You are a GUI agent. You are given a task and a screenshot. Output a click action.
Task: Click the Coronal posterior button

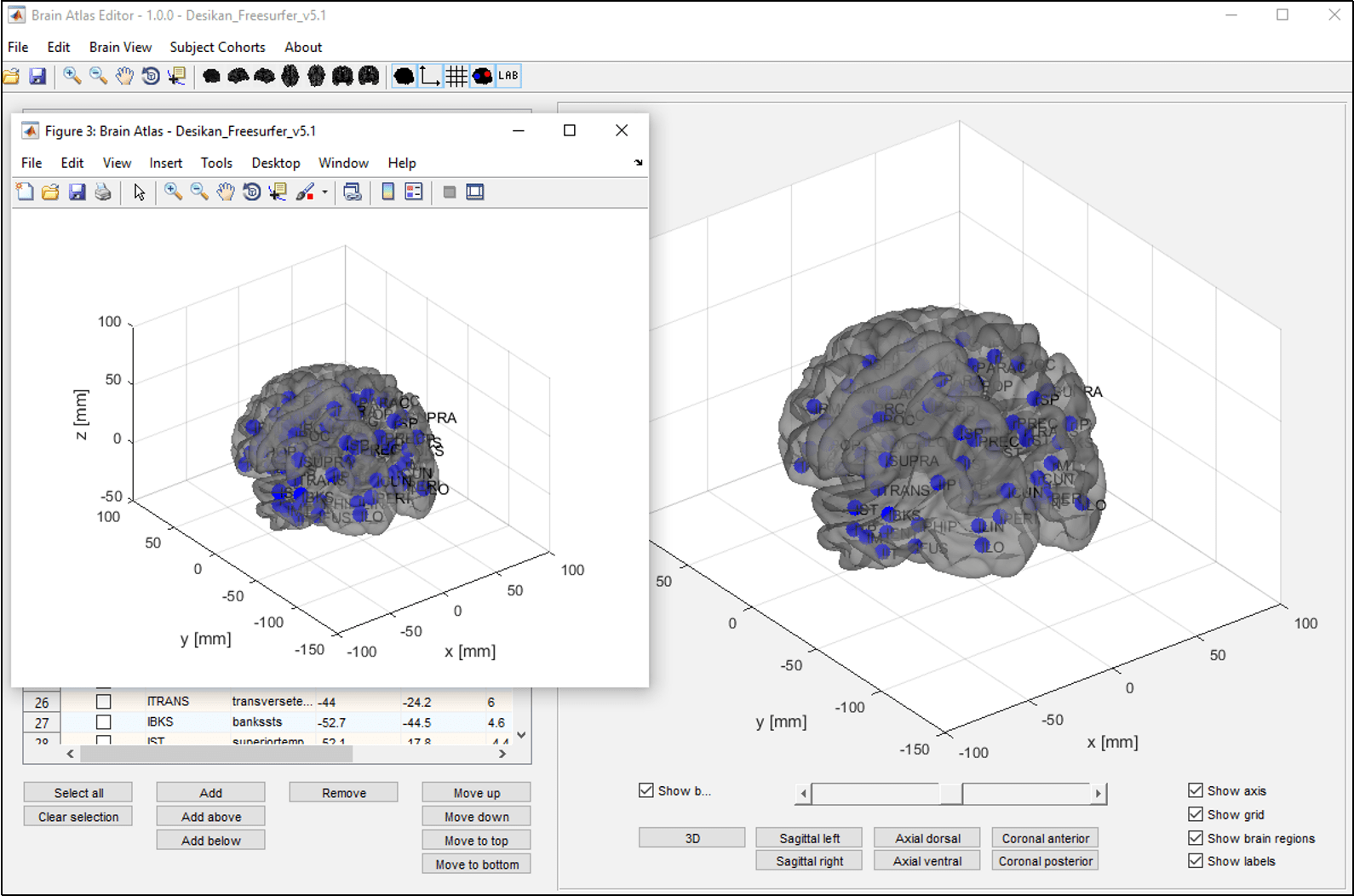coord(1046,861)
